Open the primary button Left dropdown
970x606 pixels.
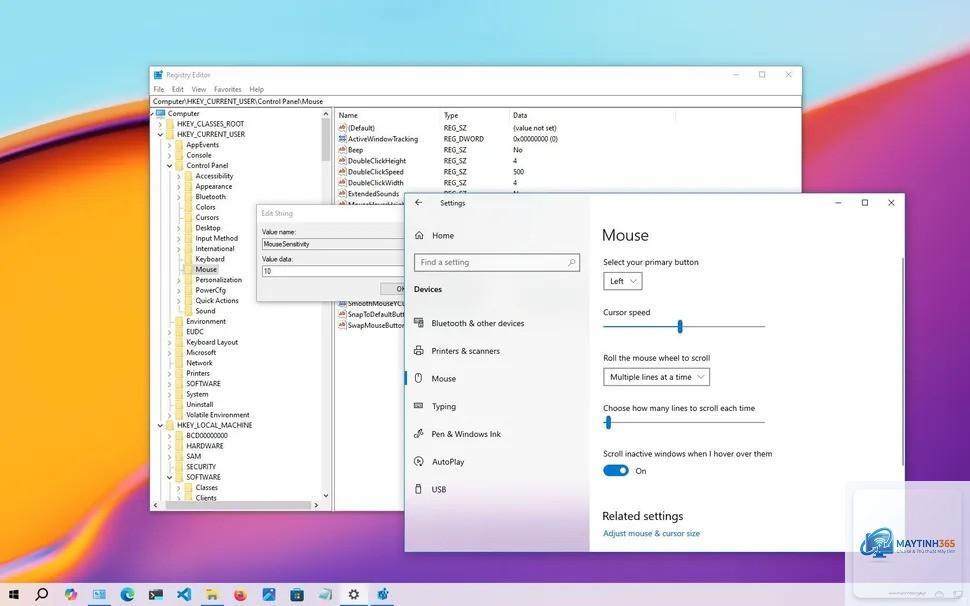coord(622,281)
